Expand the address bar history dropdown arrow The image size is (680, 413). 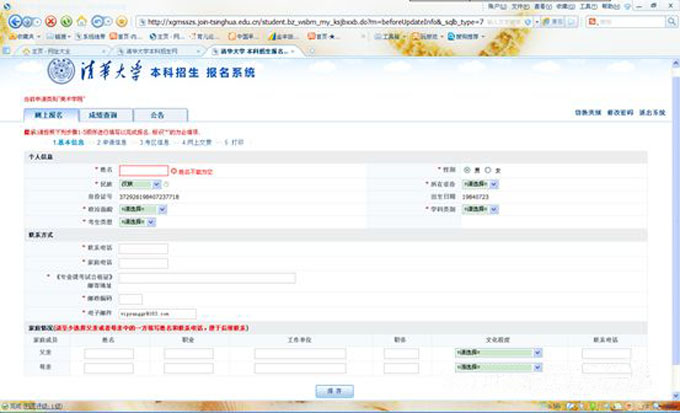pyautogui.click(x=537, y=22)
